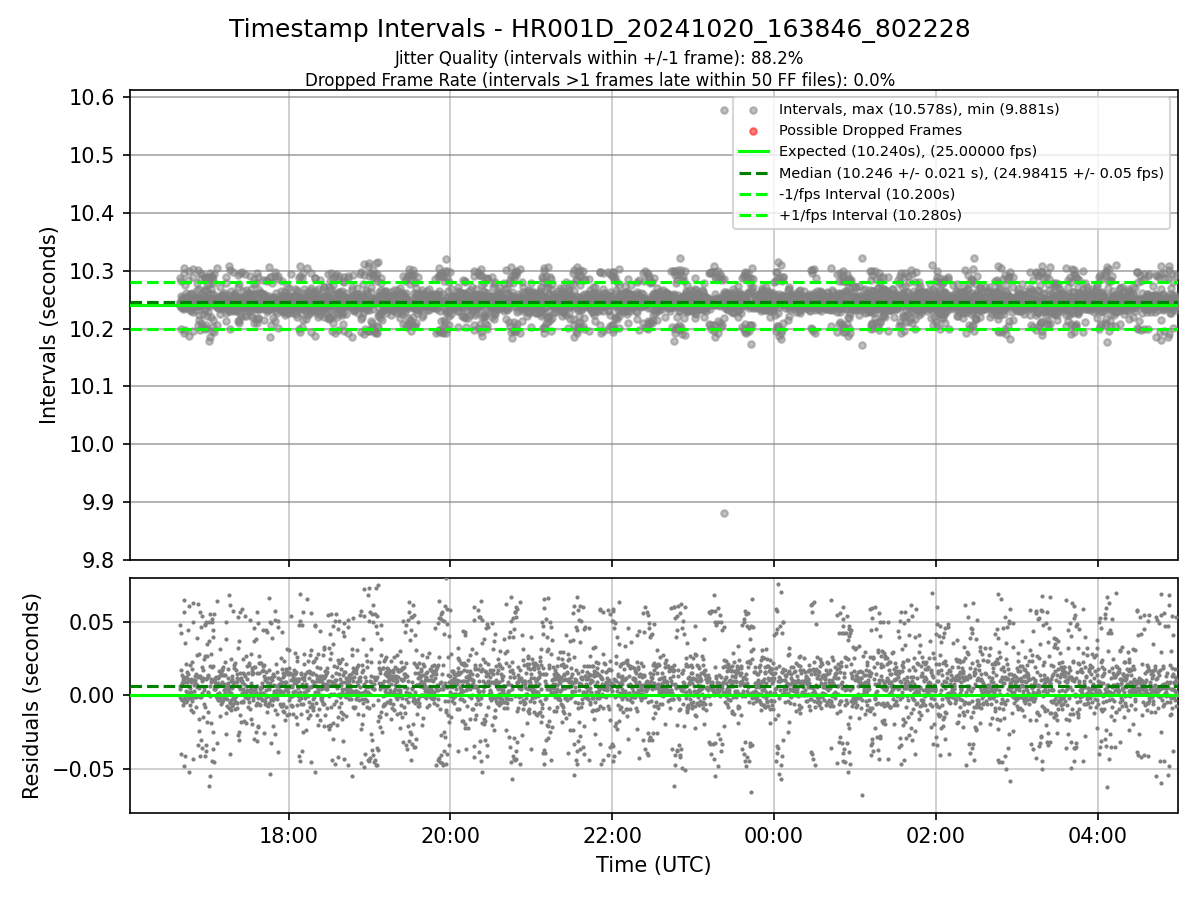Click the dark green dashed 'Median' legend line sample
Image resolution: width=1200 pixels, height=900 pixels.
[754, 173]
